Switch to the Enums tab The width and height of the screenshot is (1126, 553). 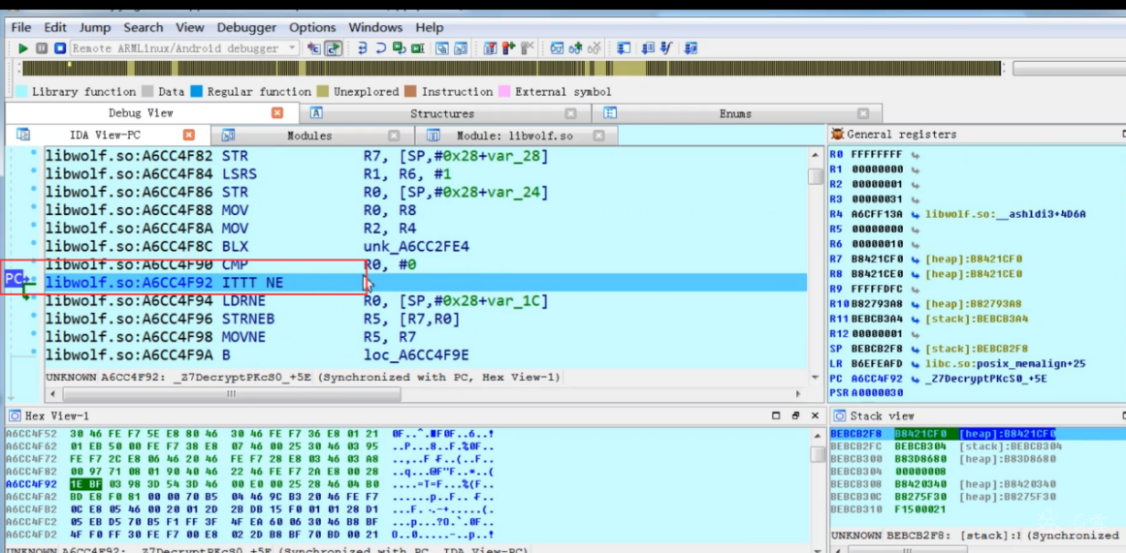735,113
